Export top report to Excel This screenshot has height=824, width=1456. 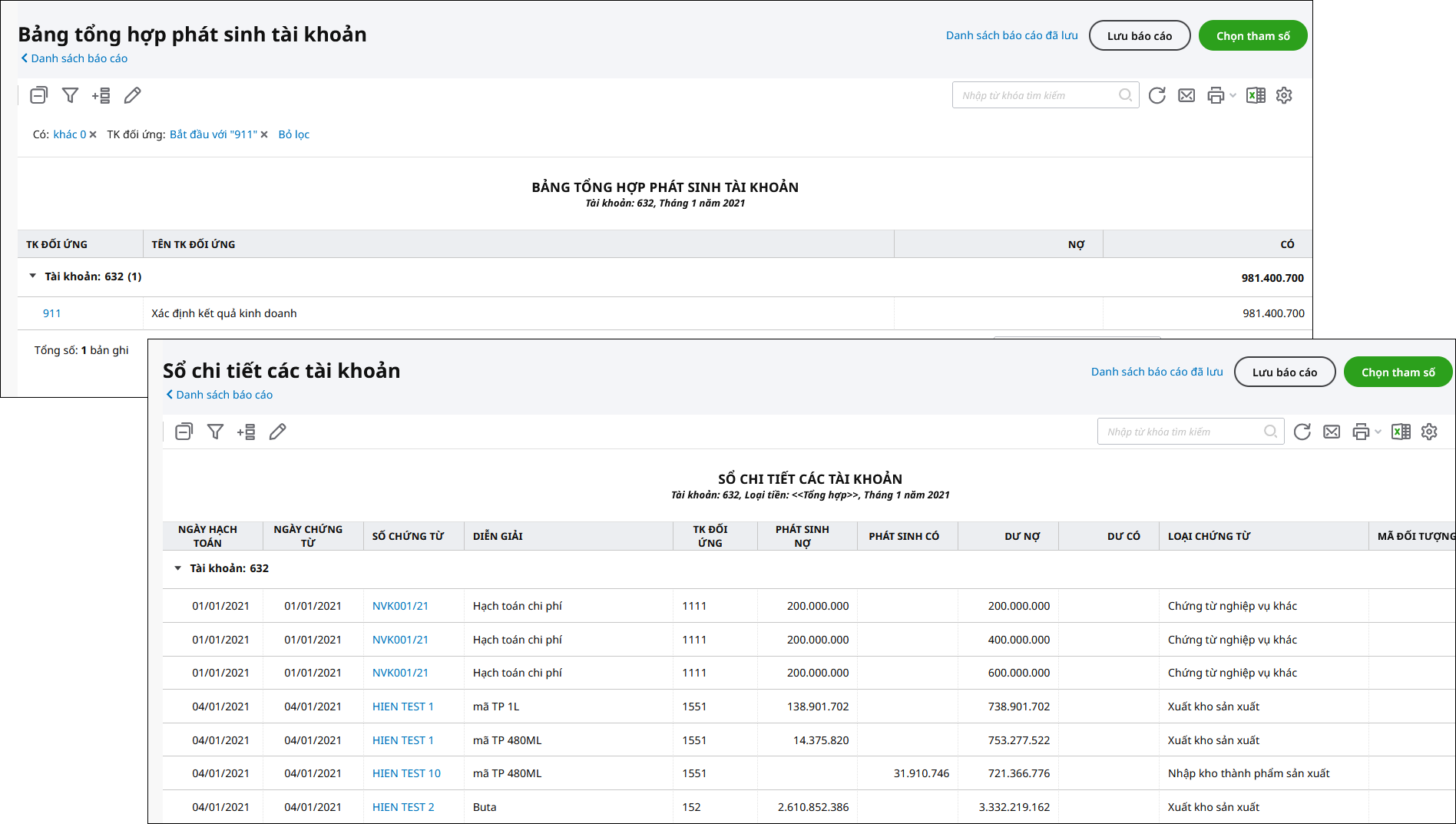click(x=1256, y=95)
